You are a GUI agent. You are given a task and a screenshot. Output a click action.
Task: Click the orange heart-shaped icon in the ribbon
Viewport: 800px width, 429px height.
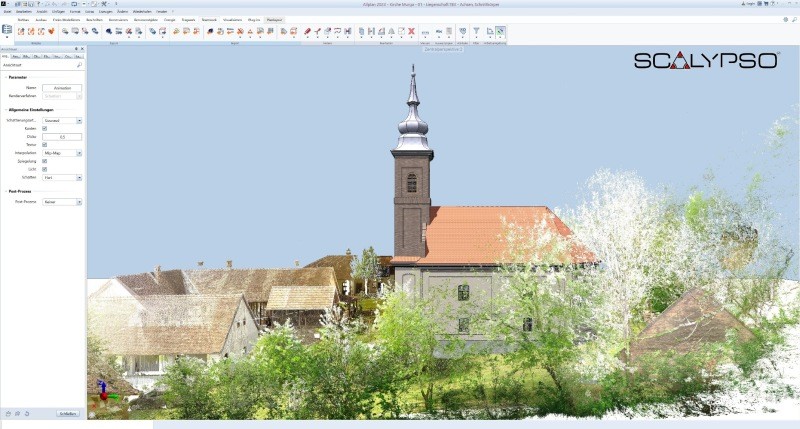pyautogui.click(x=51, y=32)
